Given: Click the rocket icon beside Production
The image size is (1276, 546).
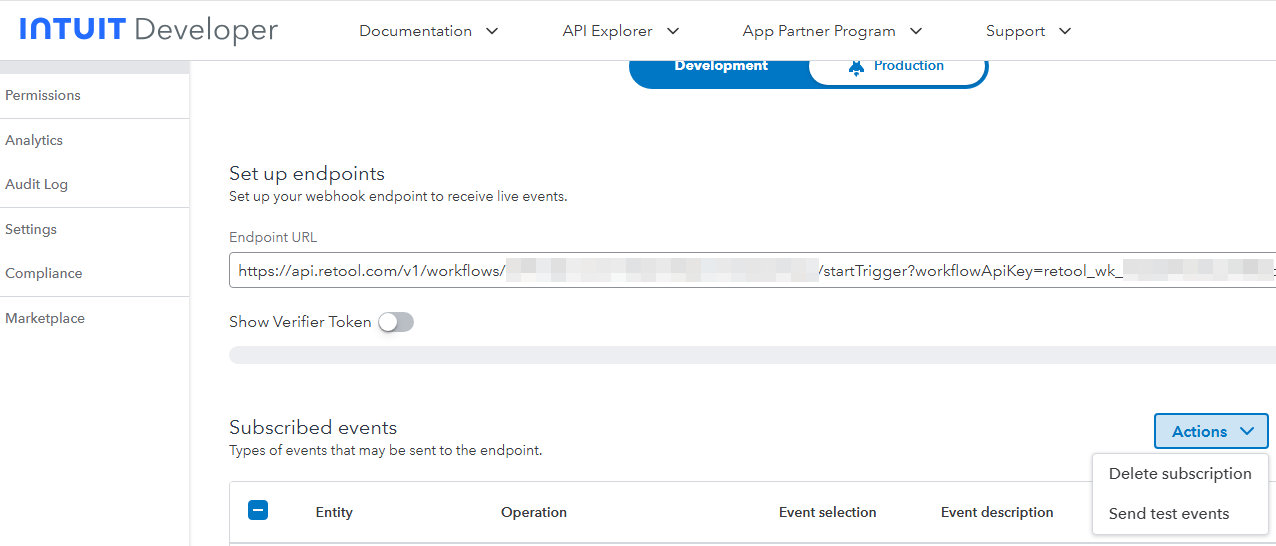Looking at the screenshot, I should click(856, 67).
